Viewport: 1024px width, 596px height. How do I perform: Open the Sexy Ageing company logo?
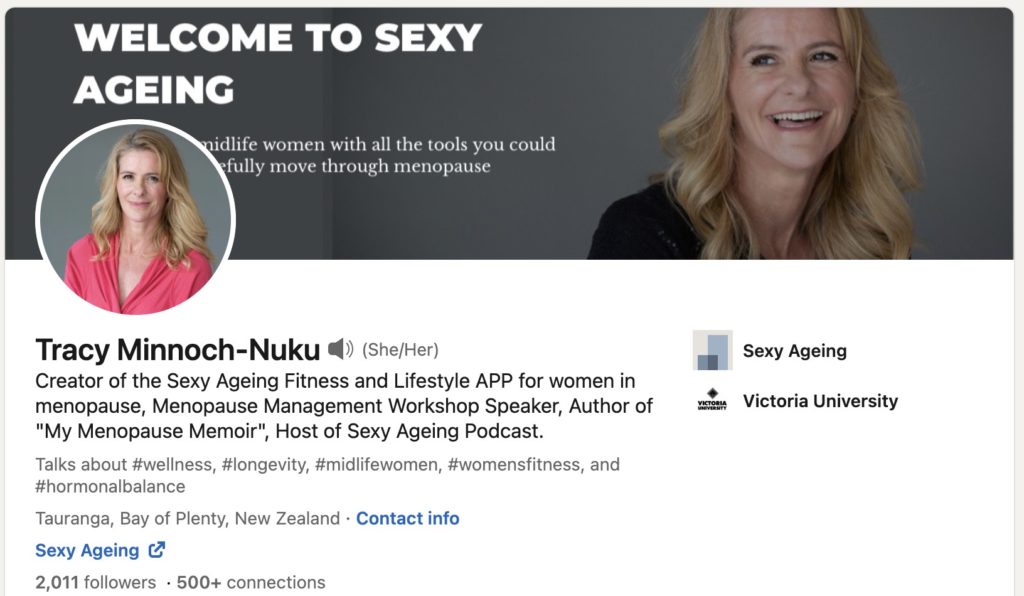[712, 351]
